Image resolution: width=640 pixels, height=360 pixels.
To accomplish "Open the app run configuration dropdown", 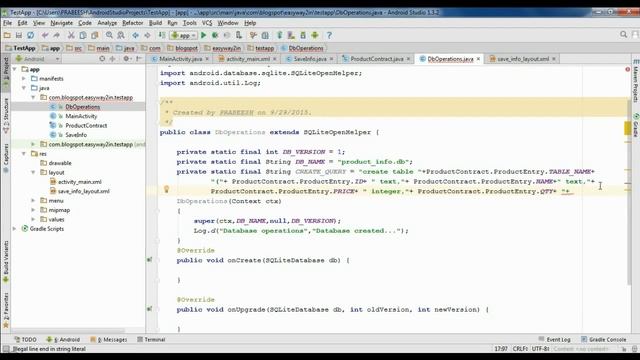I will (x=184, y=36).
